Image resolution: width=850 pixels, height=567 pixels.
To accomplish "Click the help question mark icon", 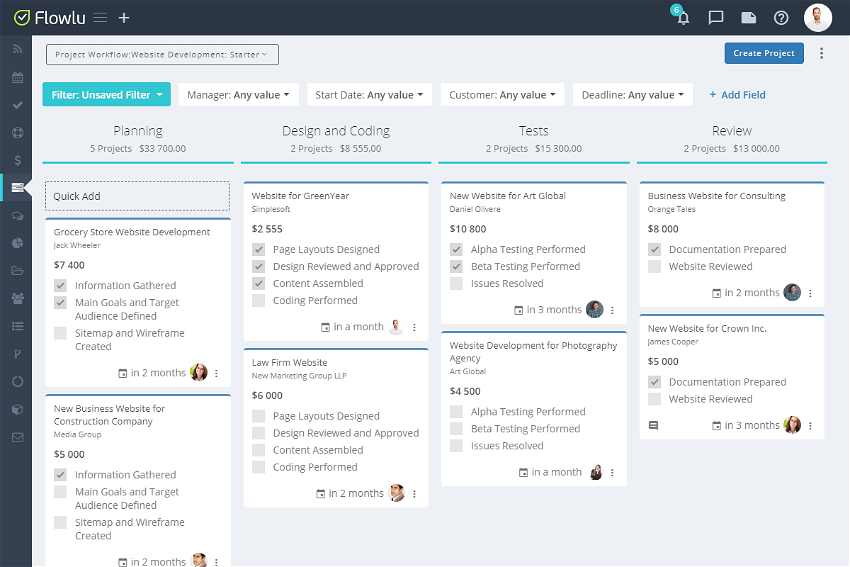I will (x=781, y=18).
